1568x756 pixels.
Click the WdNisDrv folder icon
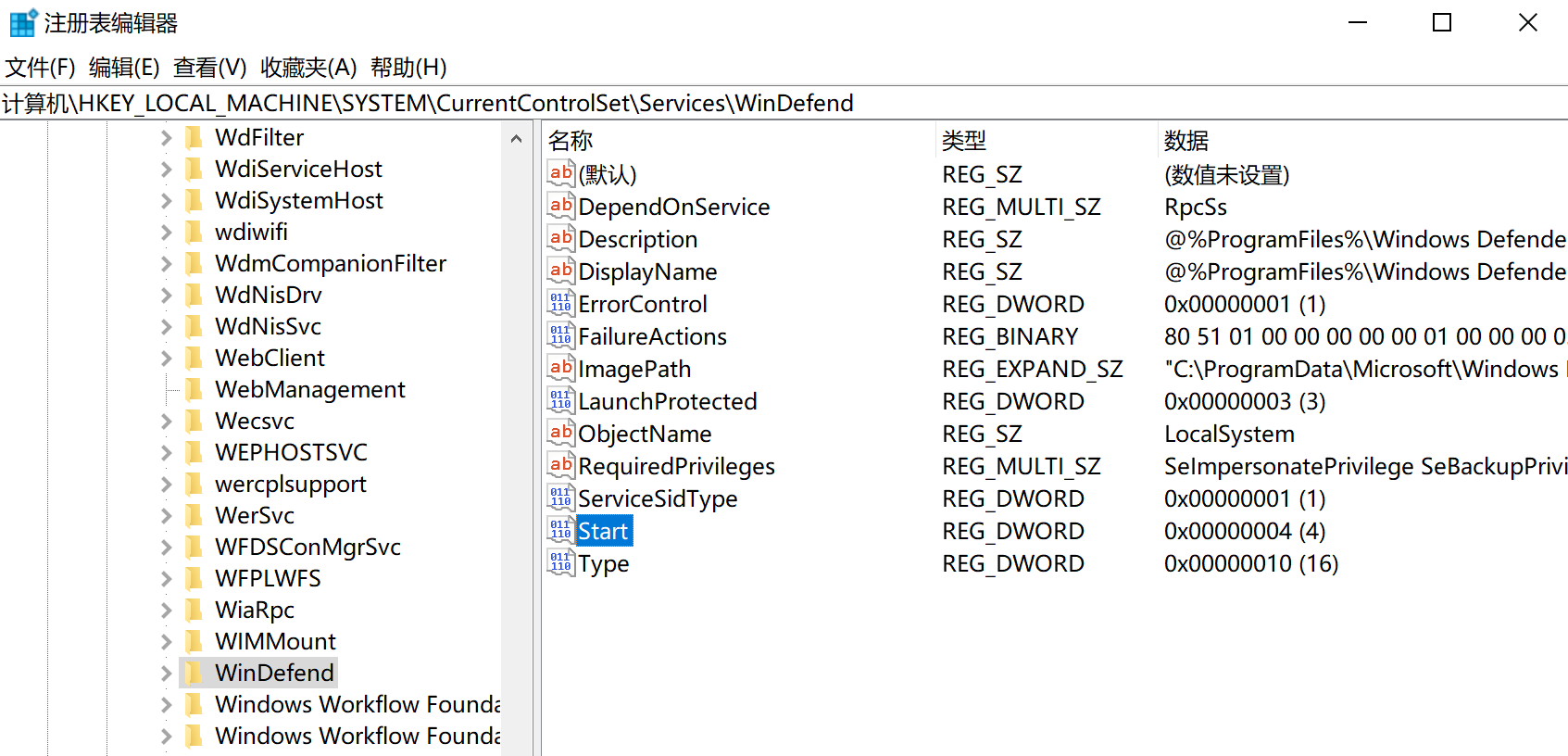click(x=194, y=295)
